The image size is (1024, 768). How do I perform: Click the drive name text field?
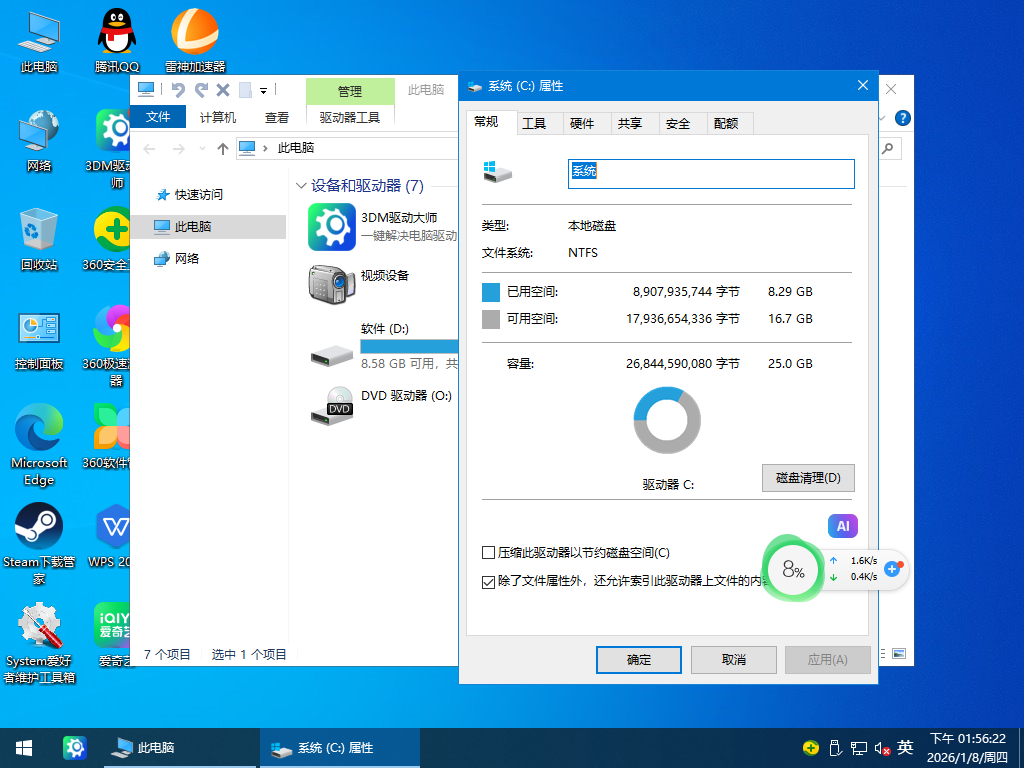coord(711,174)
